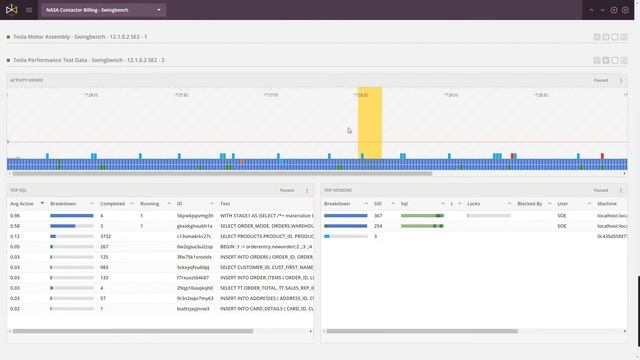Image resolution: width=640 pixels, height=360 pixels.
Task: Select SQL row SELECT TT.ORDER_TOTAL
Action: (x=160, y=288)
